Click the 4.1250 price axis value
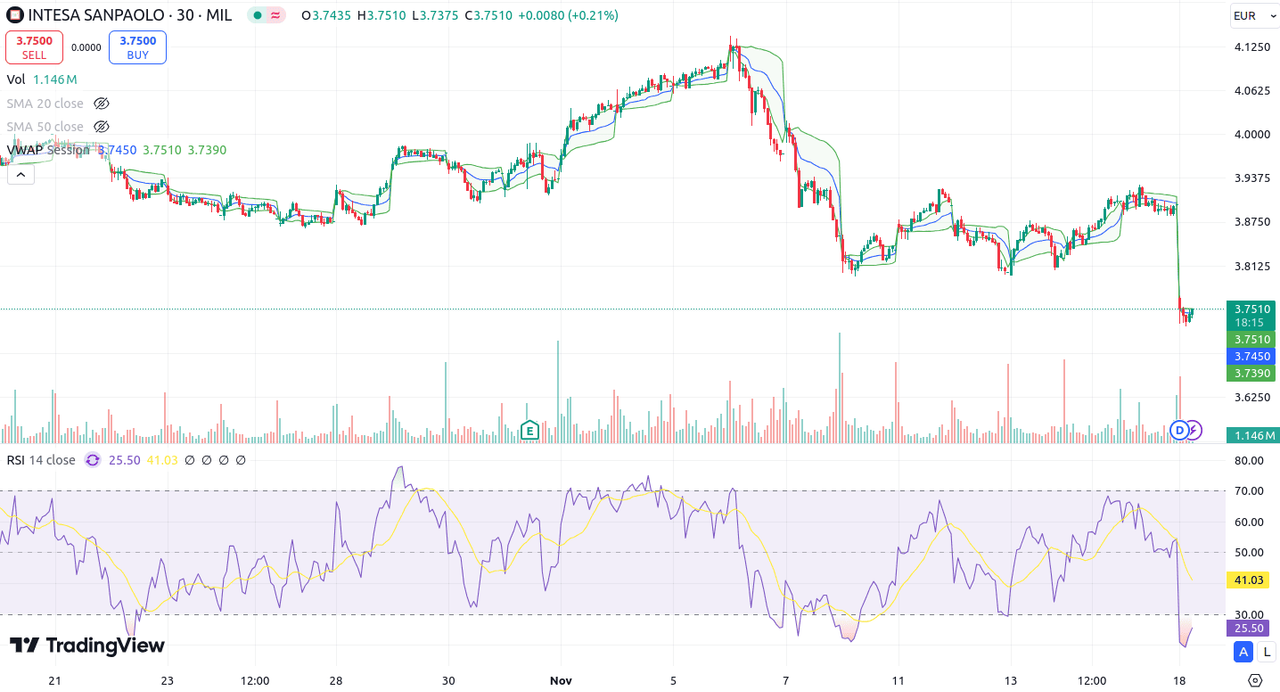Image resolution: width=1280 pixels, height=692 pixels. tap(1252, 47)
